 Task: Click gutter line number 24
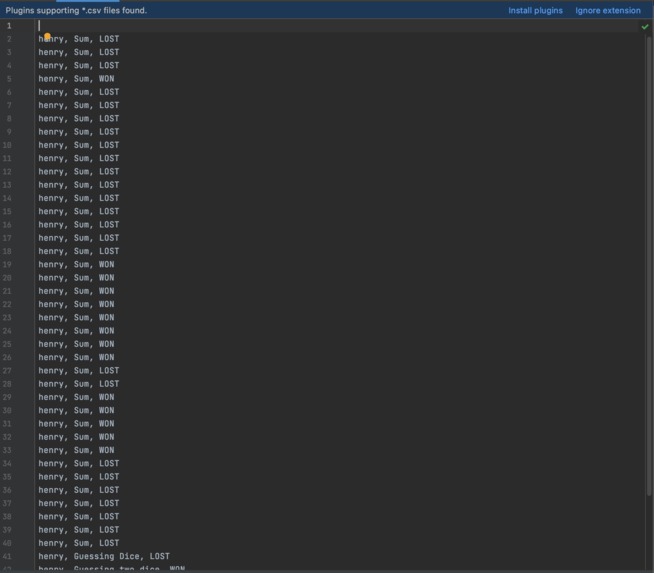(x=7, y=331)
